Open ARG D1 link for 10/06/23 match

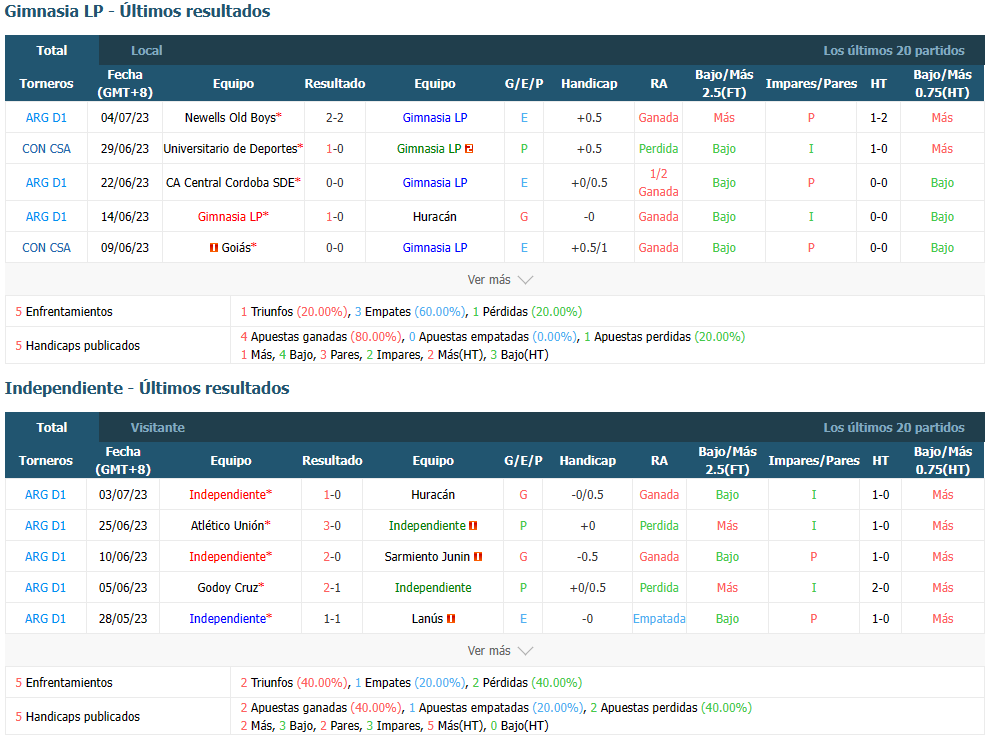[45, 557]
